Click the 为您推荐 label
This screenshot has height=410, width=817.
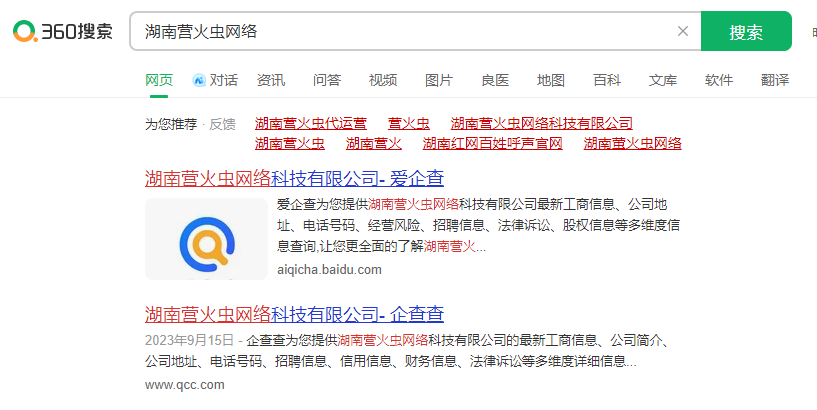171,124
